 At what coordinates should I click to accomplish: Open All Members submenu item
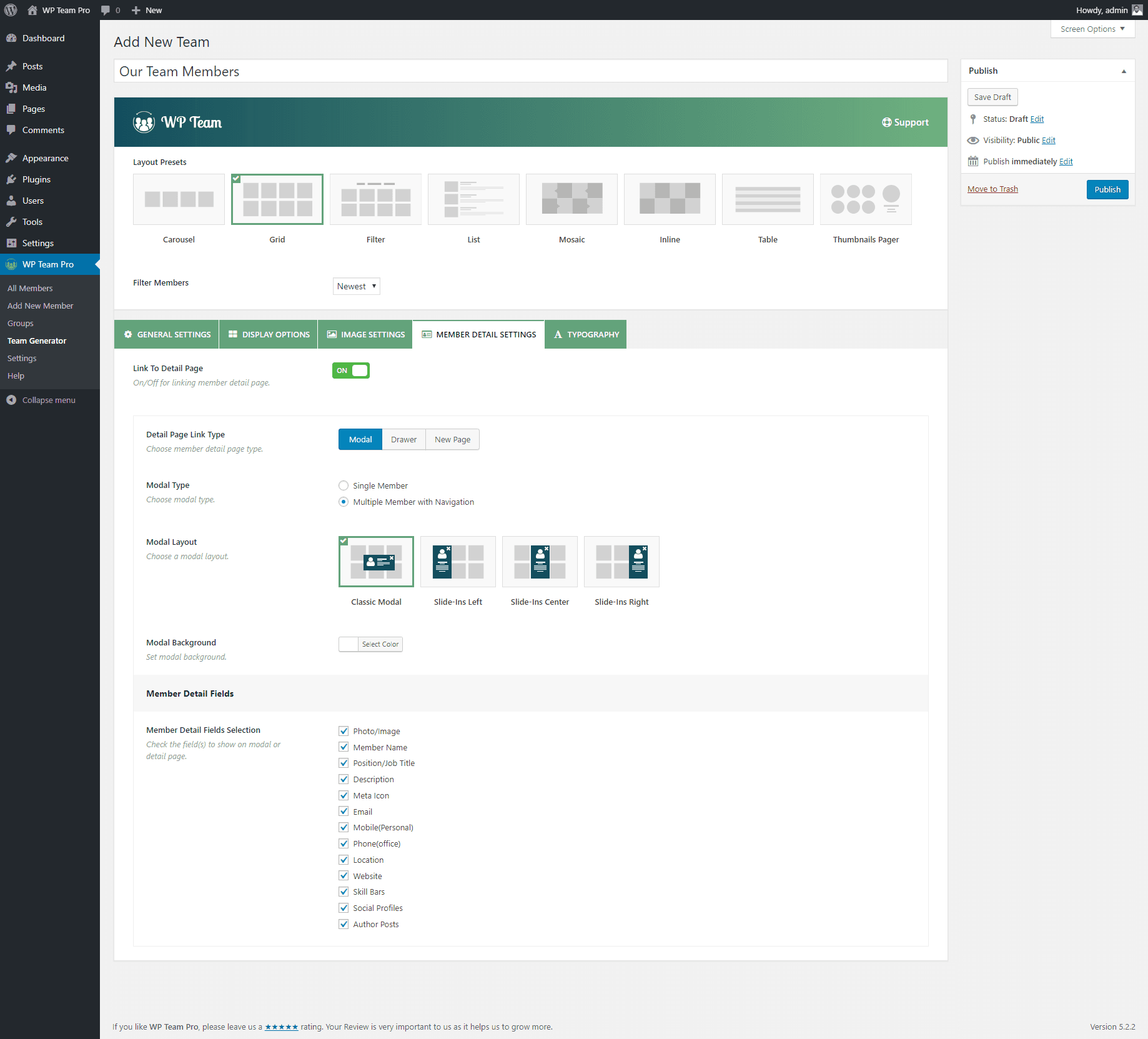tap(30, 288)
